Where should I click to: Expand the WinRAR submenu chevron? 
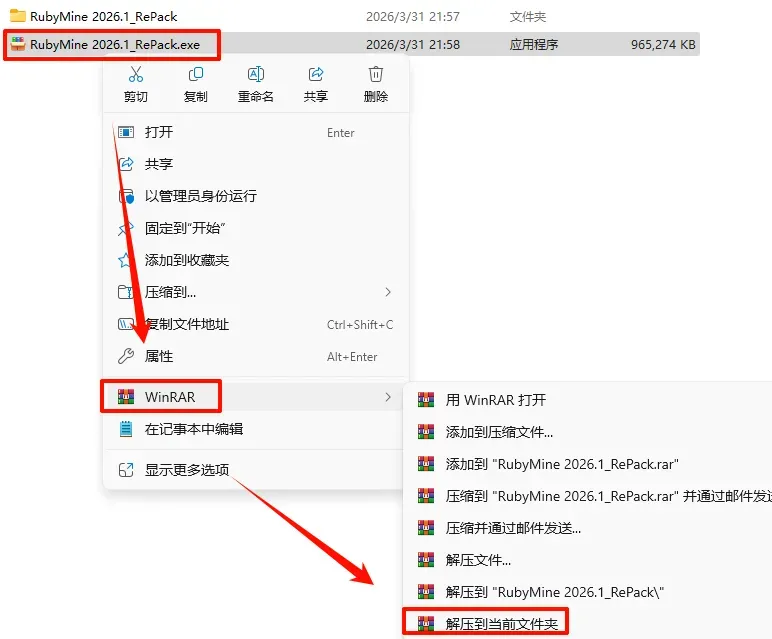click(388, 397)
